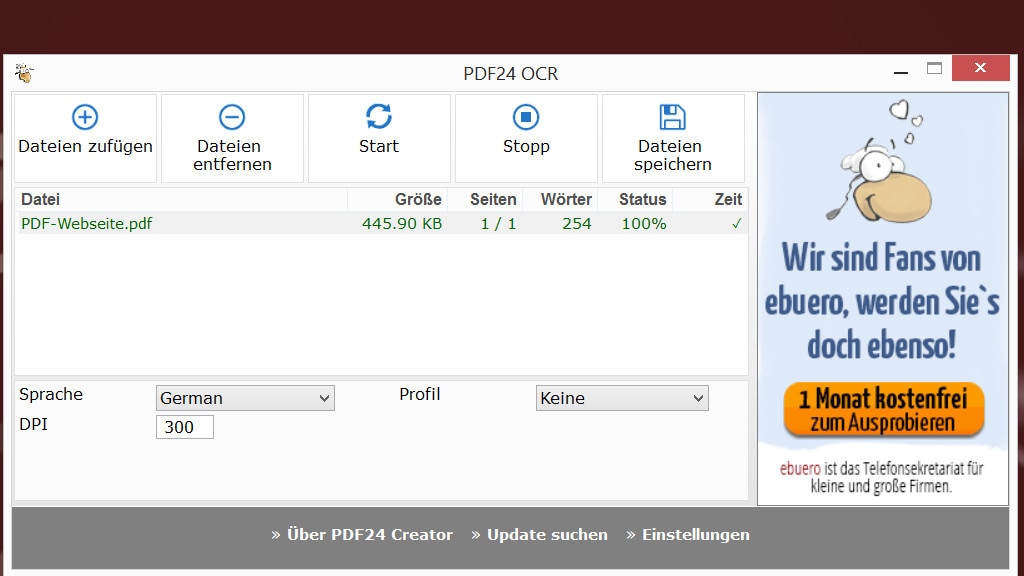Open the Sprache dropdown showing German
Screen dimensions: 1024x576
pyautogui.click(x=245, y=398)
